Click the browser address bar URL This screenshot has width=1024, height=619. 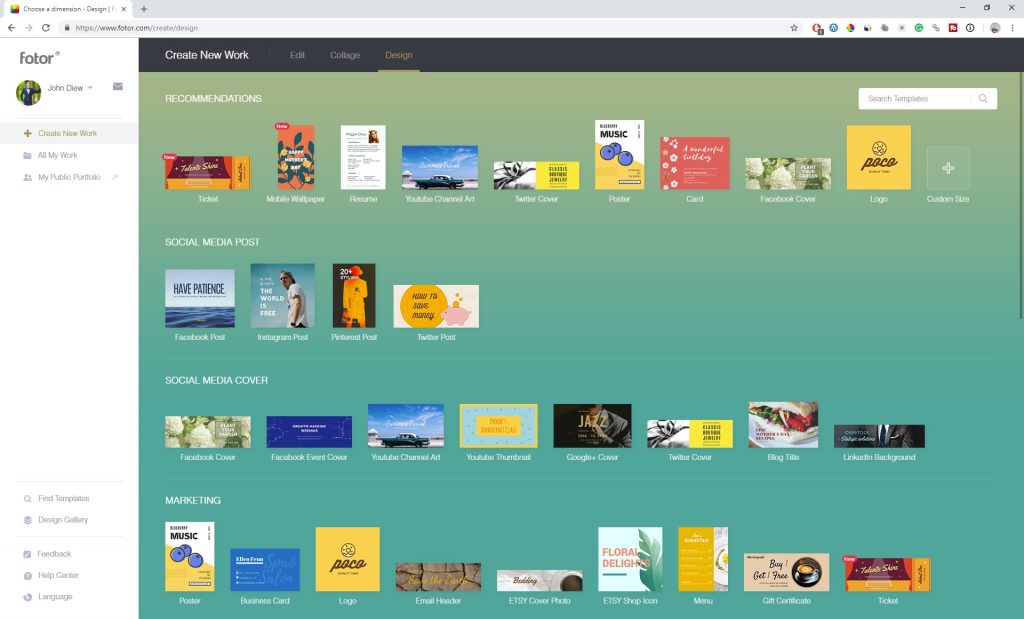pos(136,28)
